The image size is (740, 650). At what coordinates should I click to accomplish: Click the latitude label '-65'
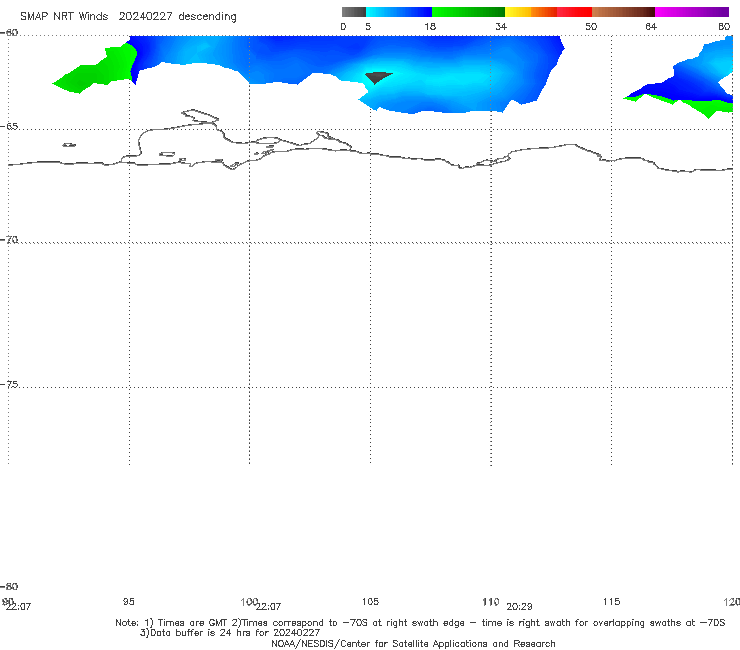click(9, 127)
